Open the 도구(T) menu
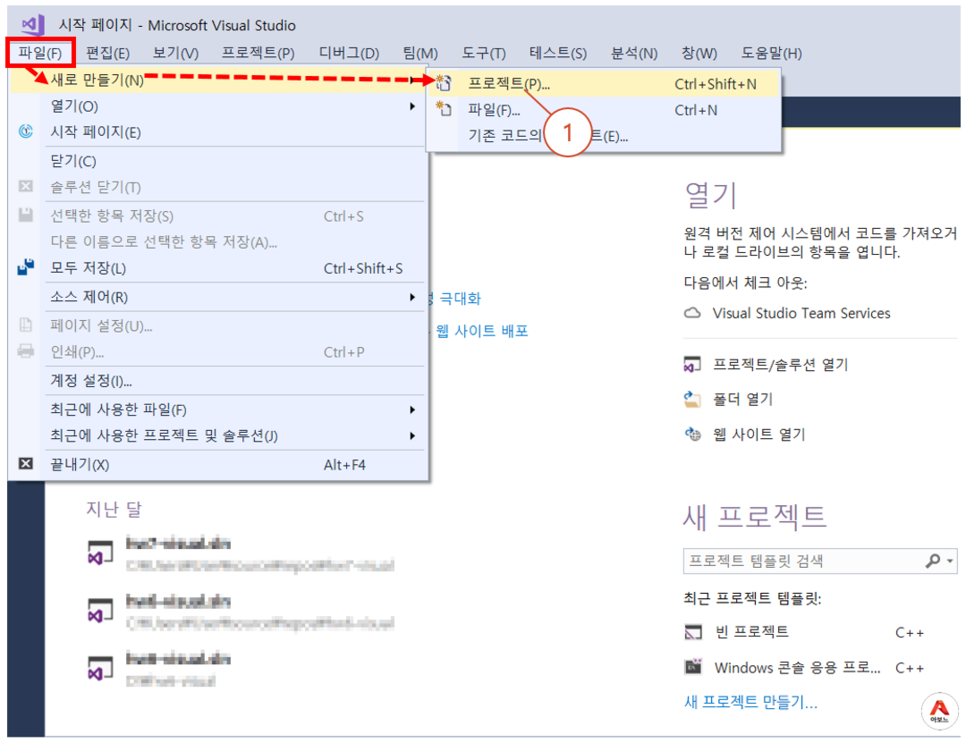Screen dimensions: 966x743 click(x=484, y=53)
